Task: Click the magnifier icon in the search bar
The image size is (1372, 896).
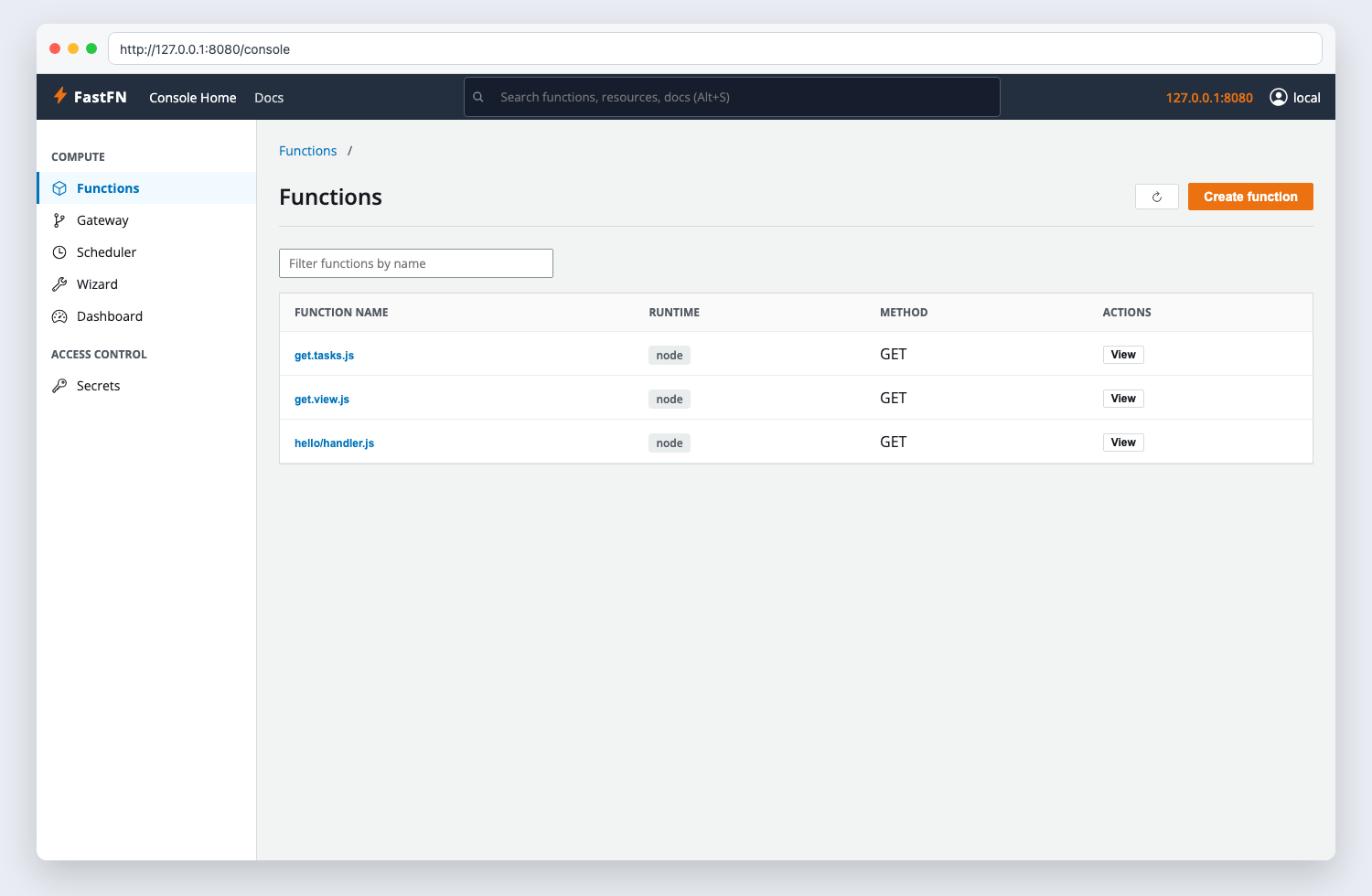Action: click(478, 96)
